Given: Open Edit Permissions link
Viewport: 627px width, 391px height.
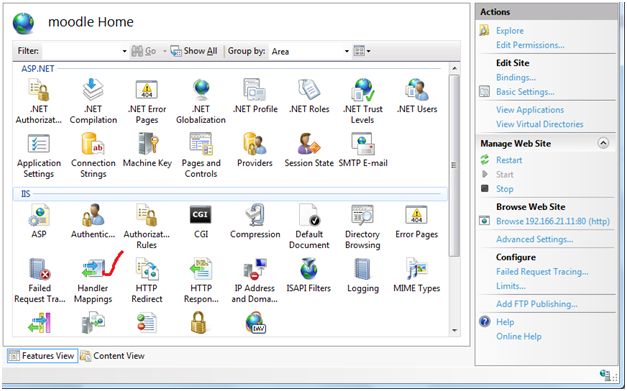Looking at the screenshot, I should [530, 45].
